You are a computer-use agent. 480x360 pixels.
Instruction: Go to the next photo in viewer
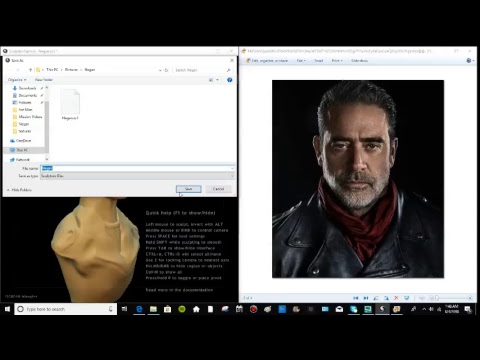click(366, 298)
